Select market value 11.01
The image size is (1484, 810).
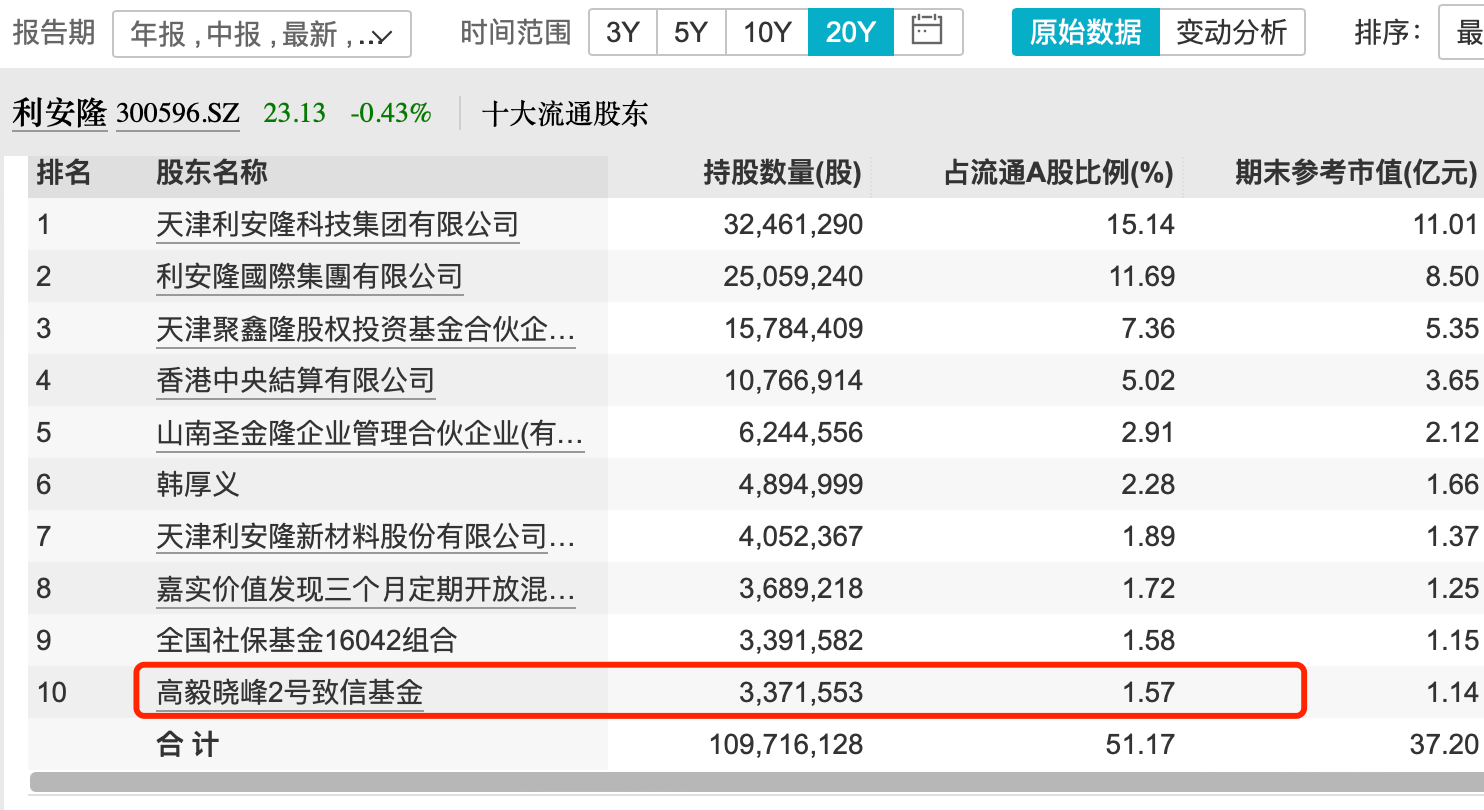click(x=1446, y=224)
